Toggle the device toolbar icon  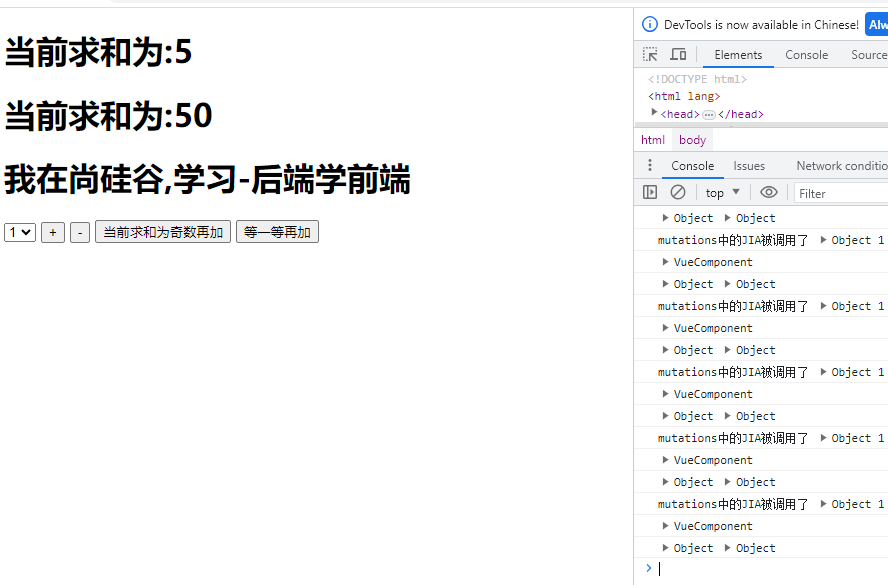click(x=678, y=54)
